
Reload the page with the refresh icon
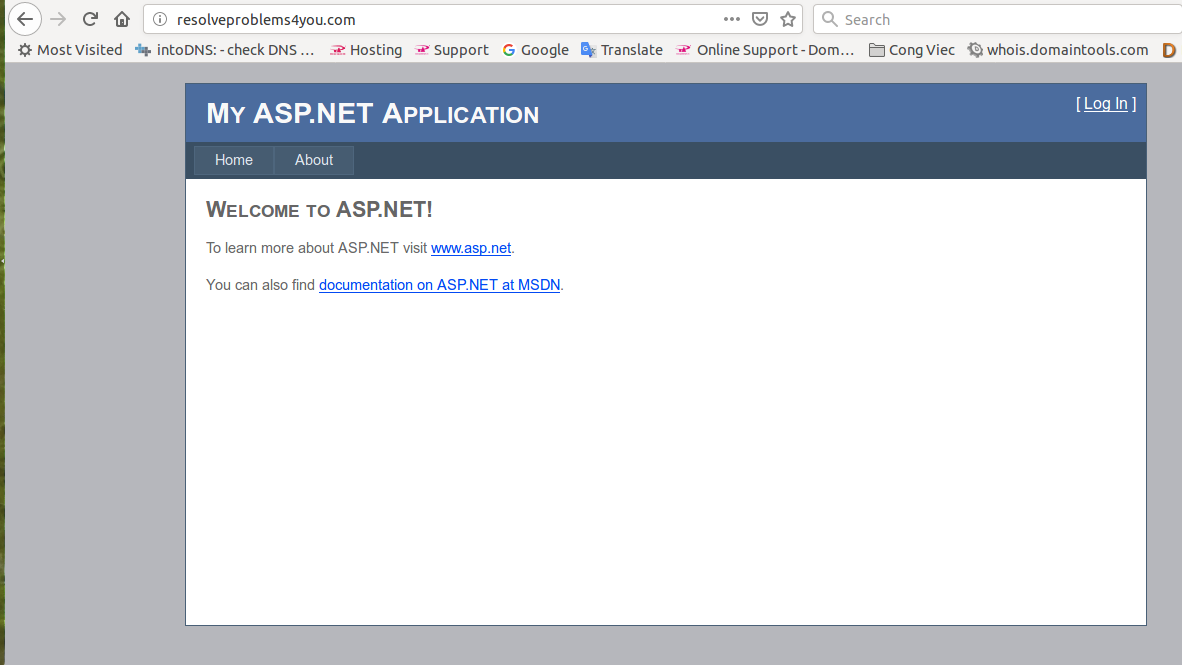90,19
